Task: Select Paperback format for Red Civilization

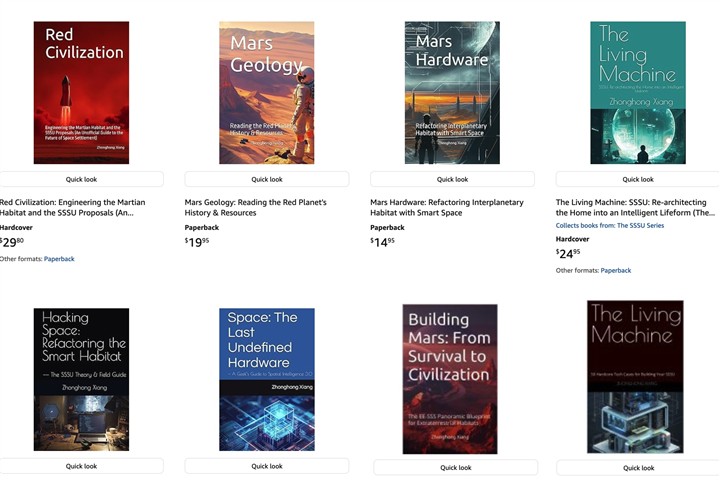Action: pos(59,259)
